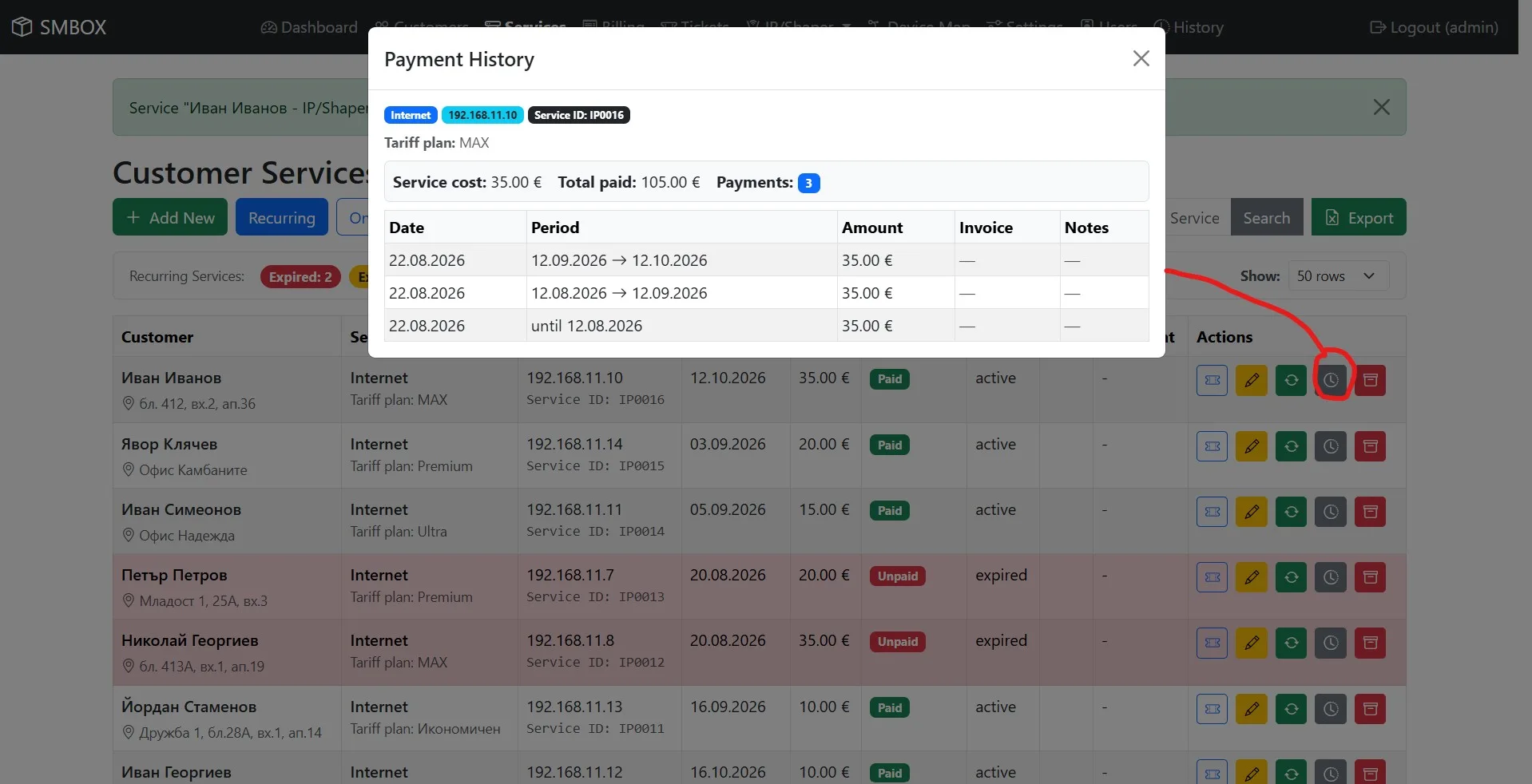Image resolution: width=1532 pixels, height=784 pixels.
Task: Click the Unpaid badge for Николай Георгиев
Action: click(898, 642)
